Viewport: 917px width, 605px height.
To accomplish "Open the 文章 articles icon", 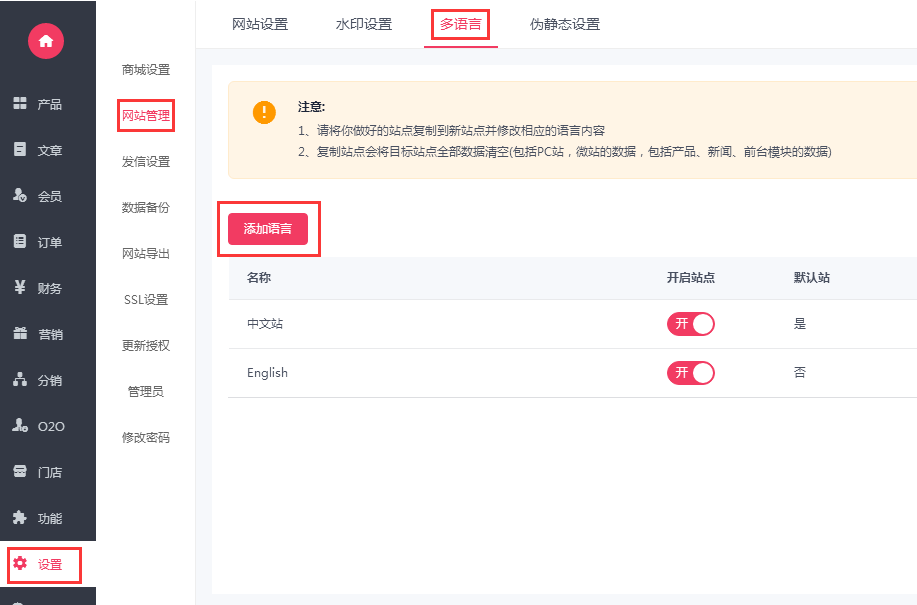I will [20, 149].
